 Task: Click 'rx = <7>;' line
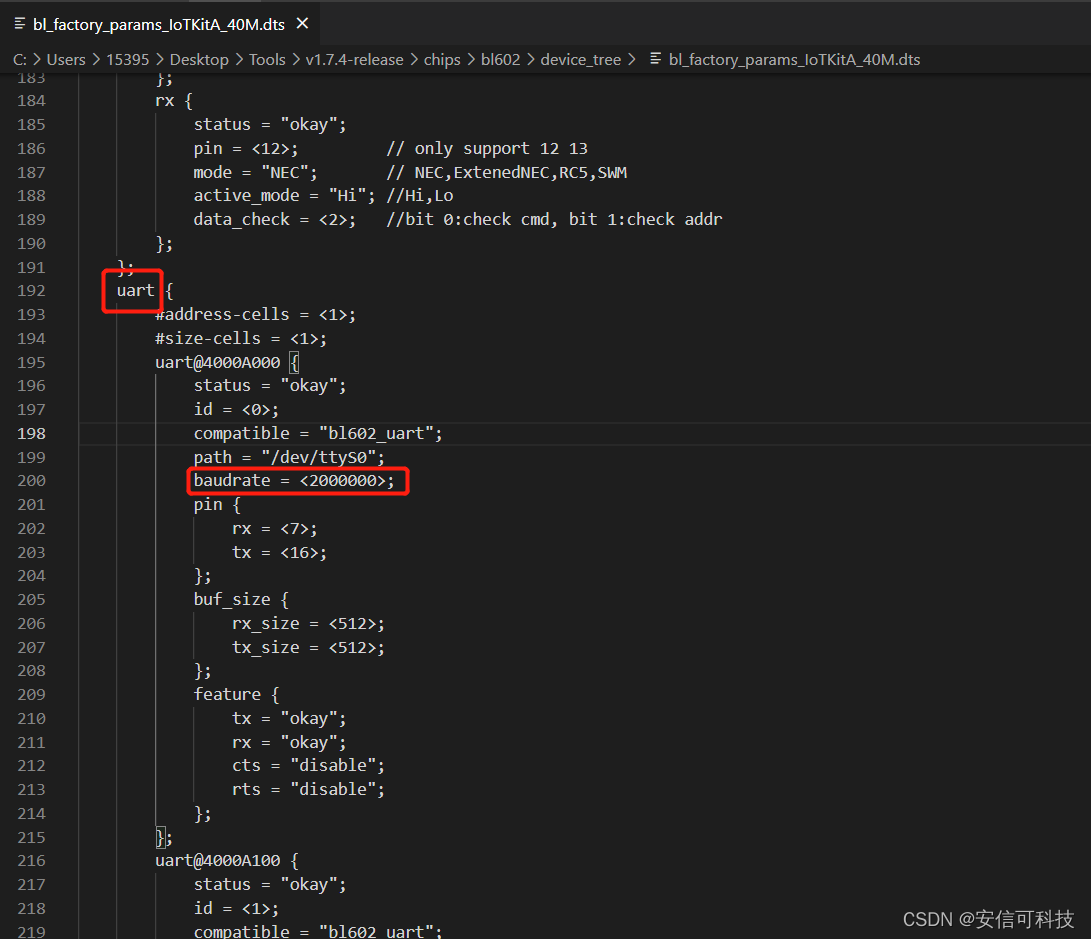point(274,529)
